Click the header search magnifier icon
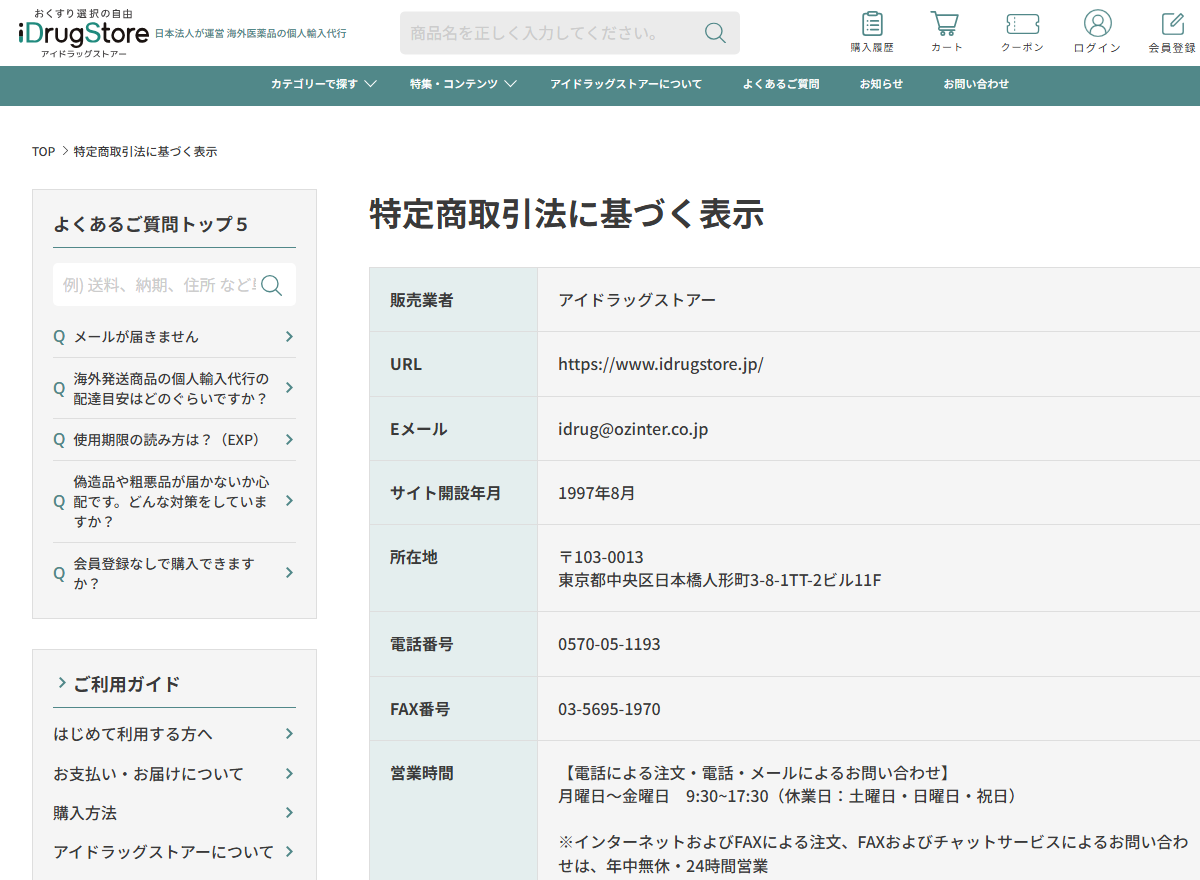1200x880 pixels. click(715, 33)
